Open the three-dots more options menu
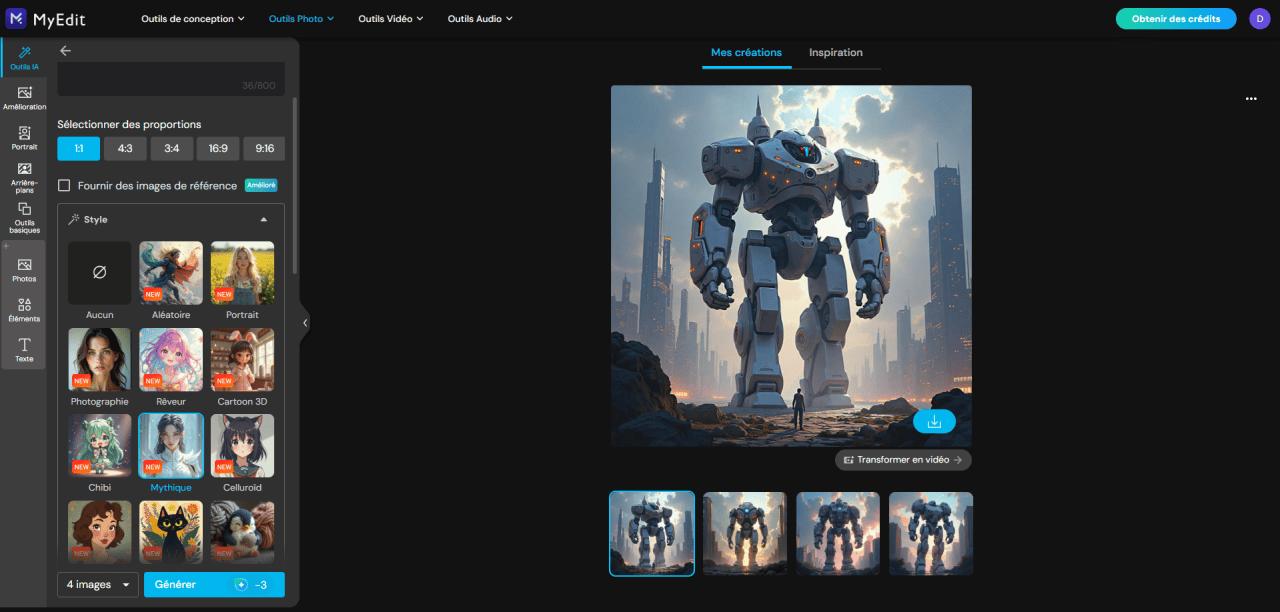 click(x=1251, y=99)
